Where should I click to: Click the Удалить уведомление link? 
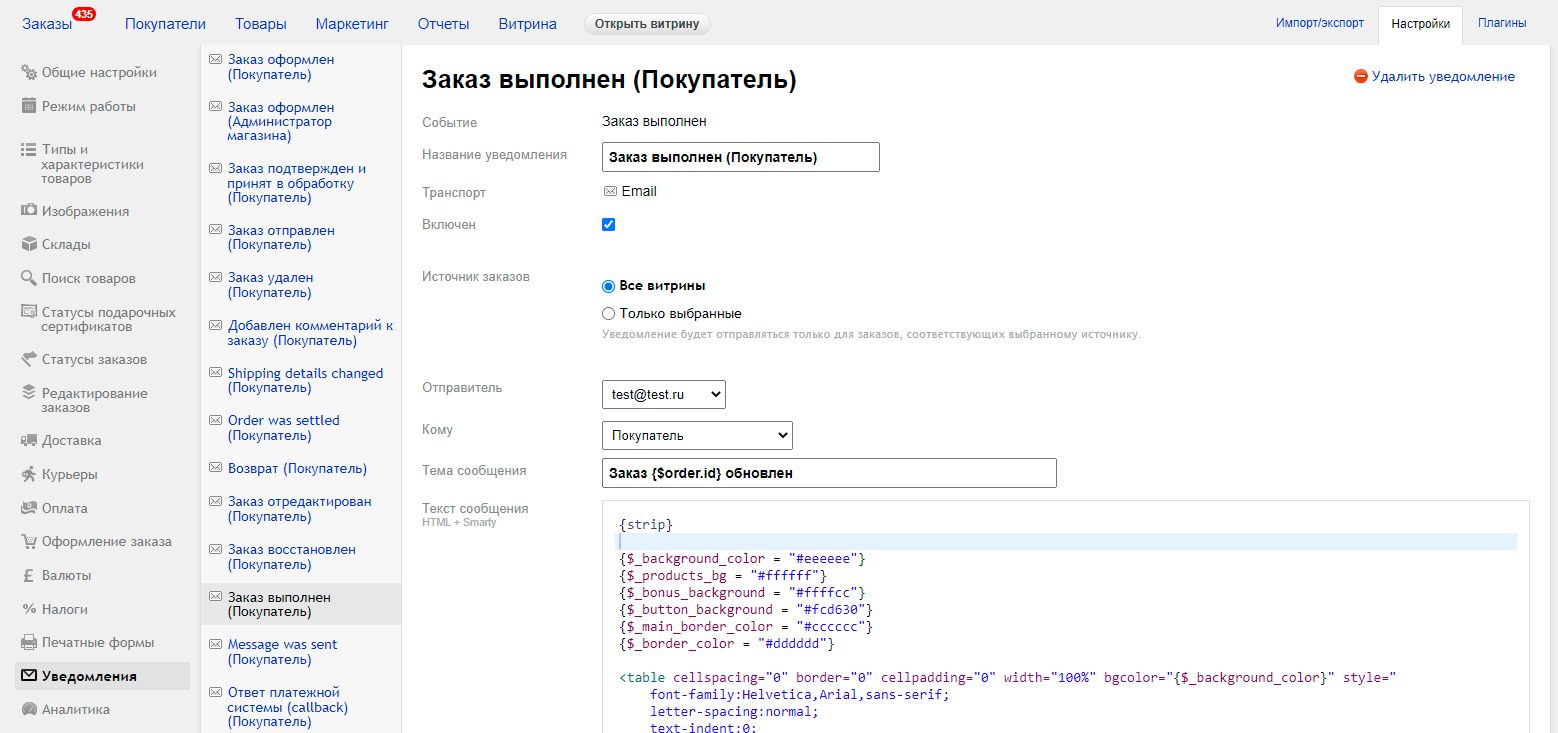[x=1443, y=76]
